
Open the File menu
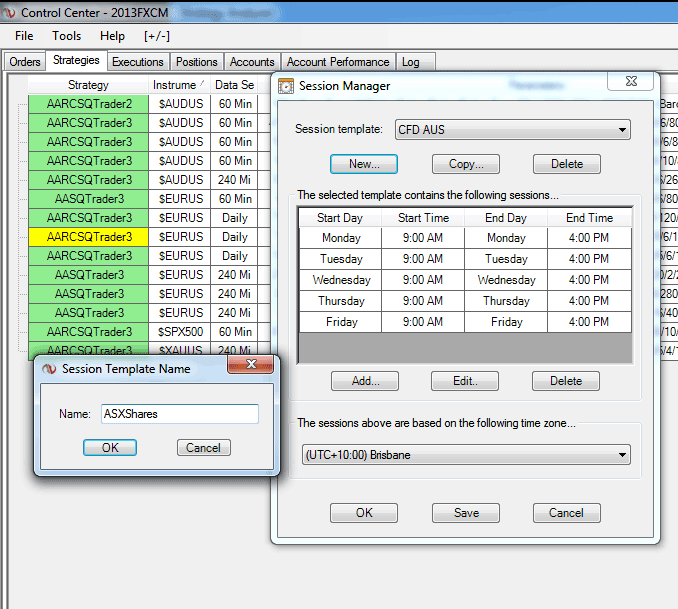coord(24,36)
